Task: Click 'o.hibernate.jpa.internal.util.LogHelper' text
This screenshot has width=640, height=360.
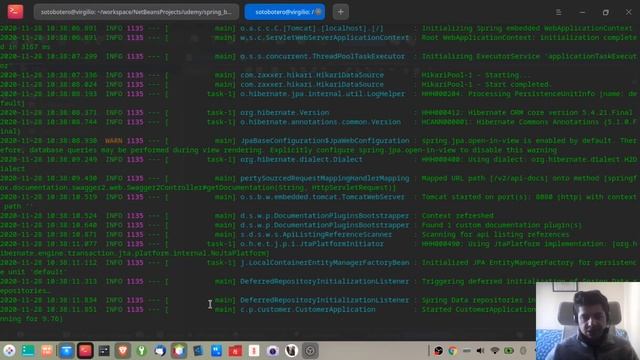Action: coord(322,94)
